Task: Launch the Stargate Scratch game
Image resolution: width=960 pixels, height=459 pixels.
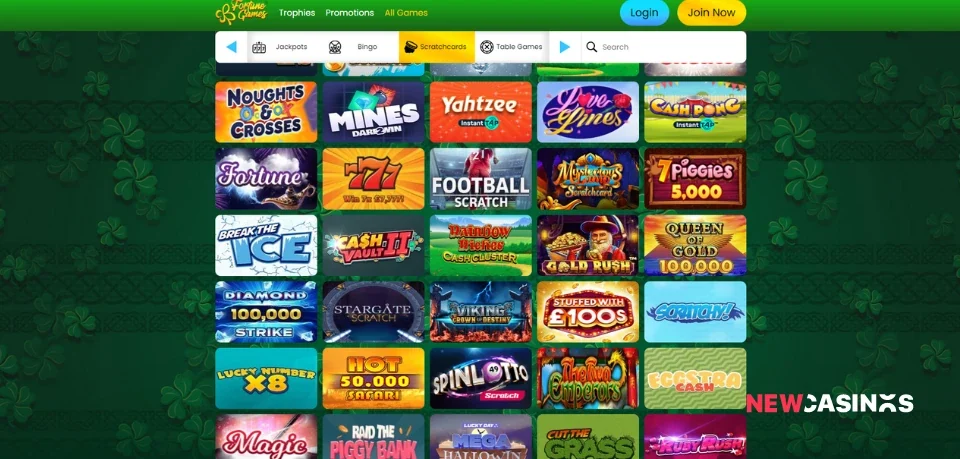Action: coord(373,312)
